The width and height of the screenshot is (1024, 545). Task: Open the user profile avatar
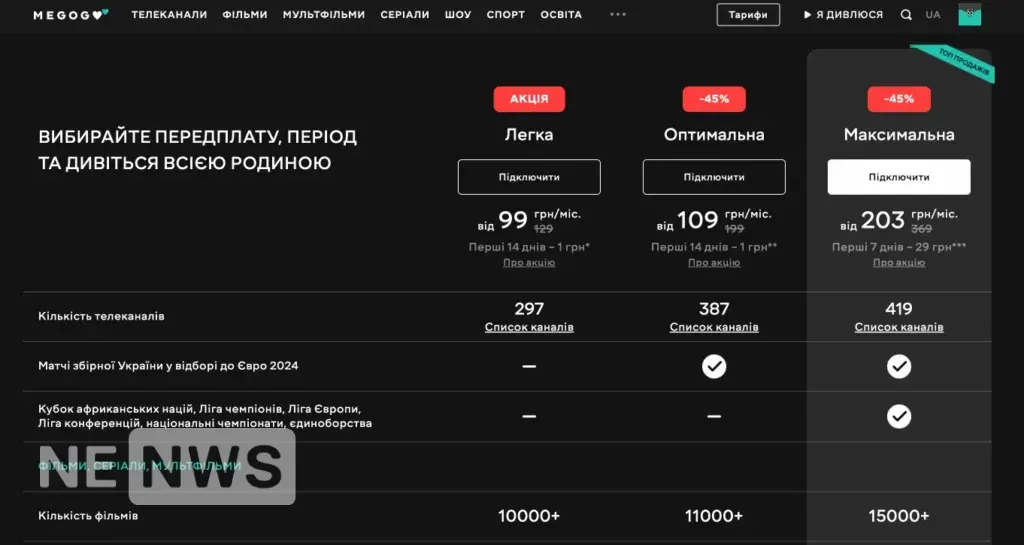(x=970, y=14)
